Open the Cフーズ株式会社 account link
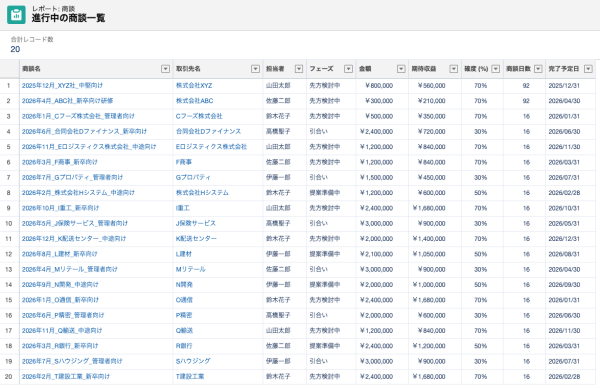This screenshot has height=388, width=600. (199, 116)
